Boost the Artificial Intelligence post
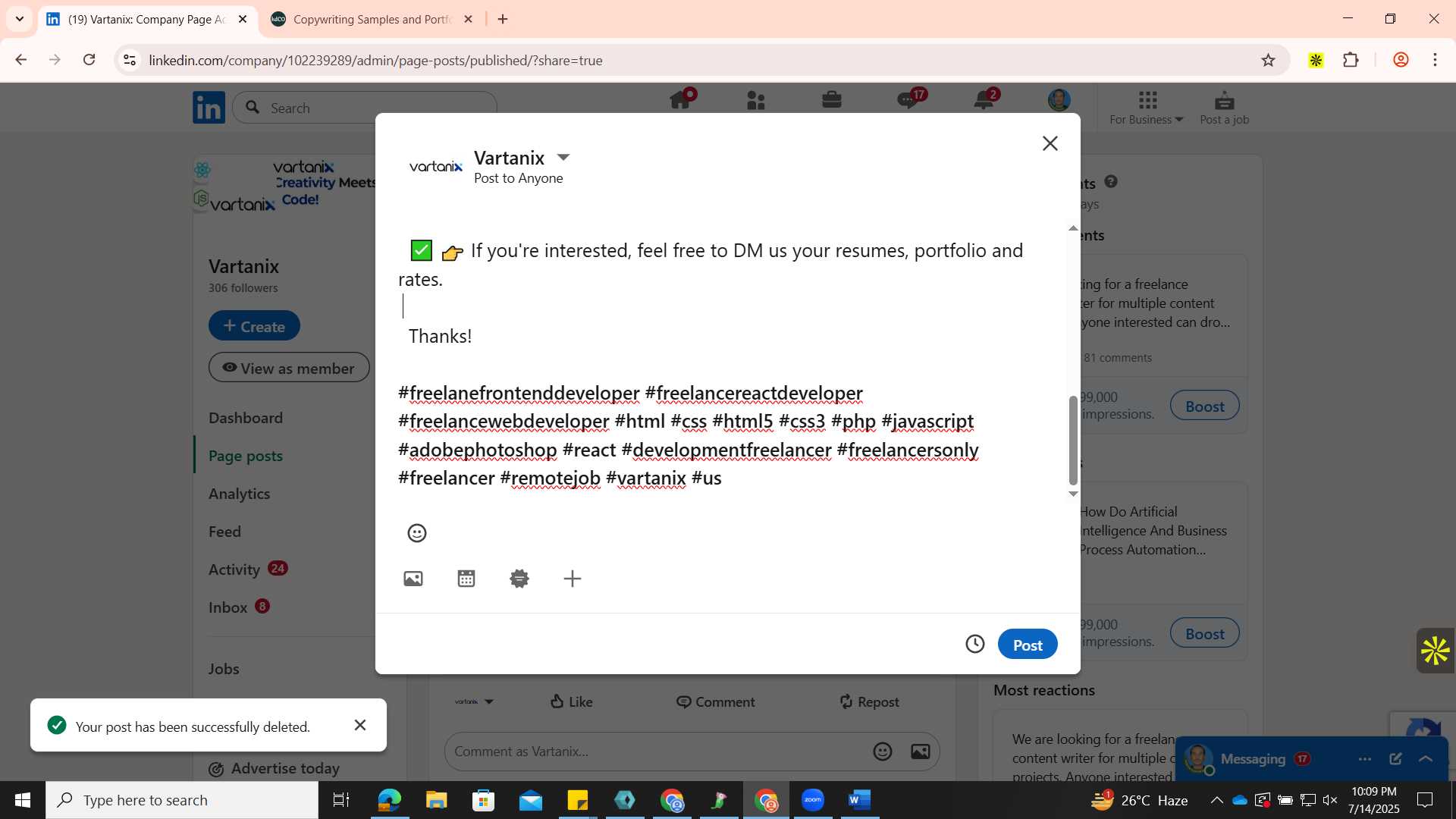This screenshot has width=1456, height=819. (1204, 633)
